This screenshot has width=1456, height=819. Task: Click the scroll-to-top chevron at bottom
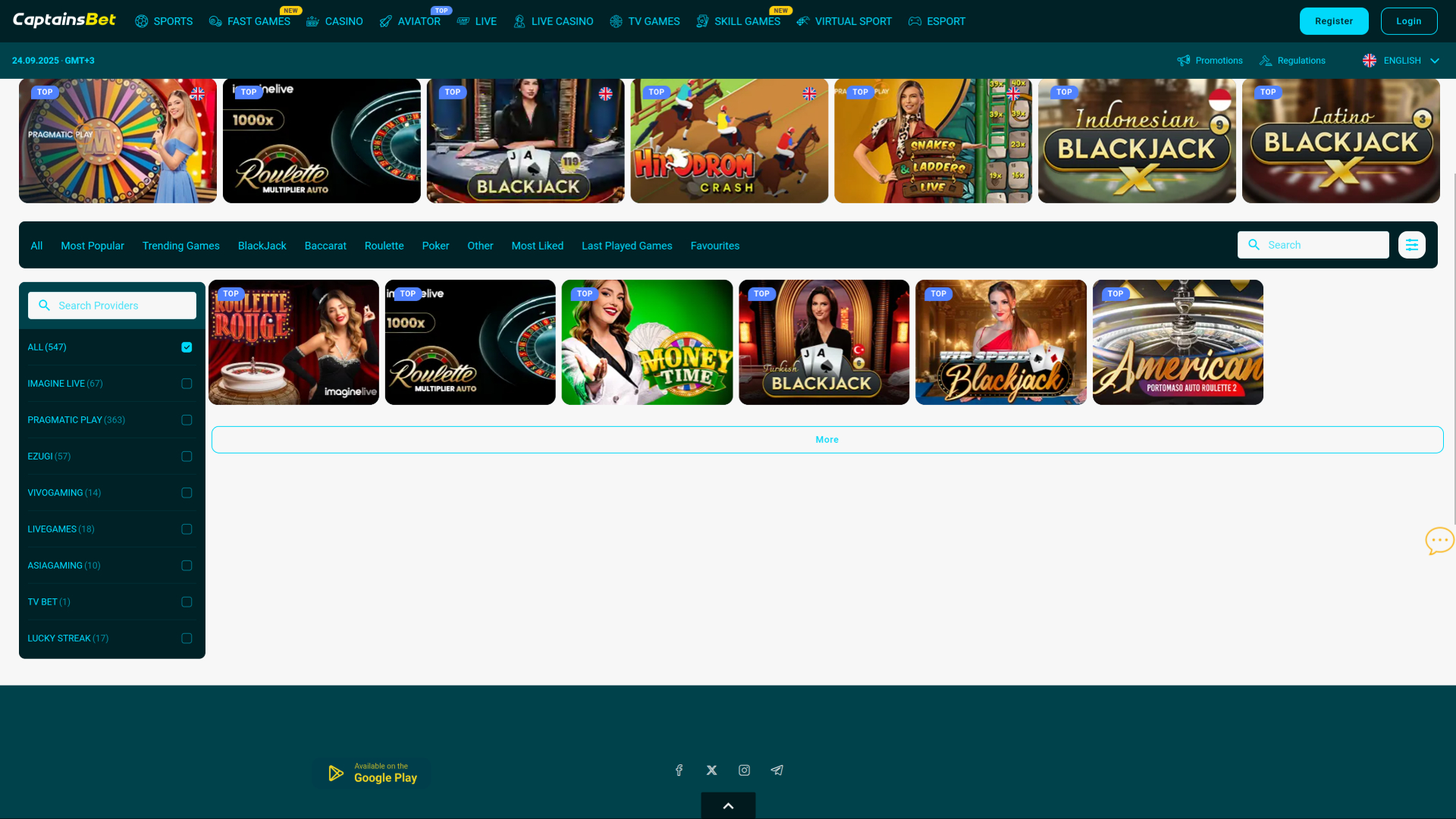727,805
